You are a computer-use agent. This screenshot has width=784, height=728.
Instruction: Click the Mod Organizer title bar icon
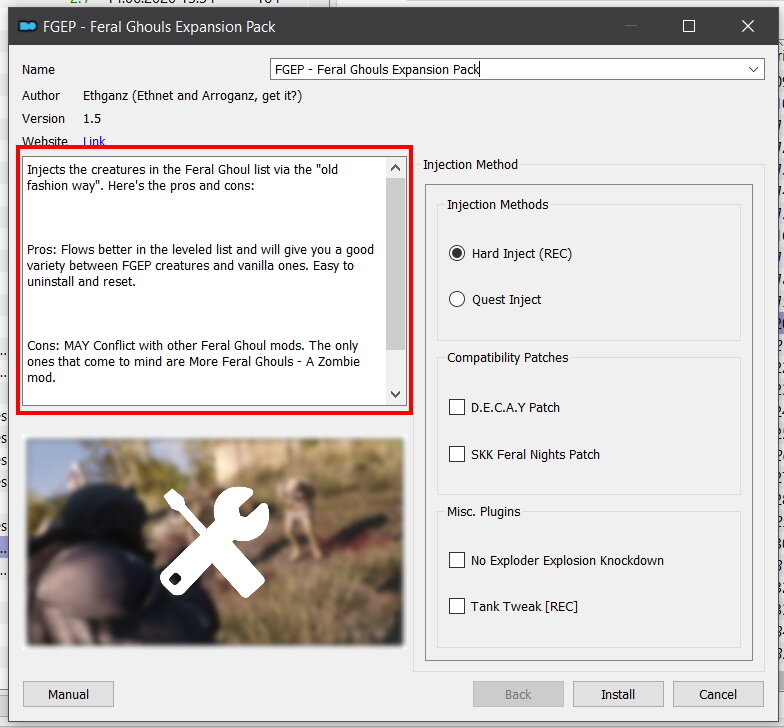[x=28, y=26]
